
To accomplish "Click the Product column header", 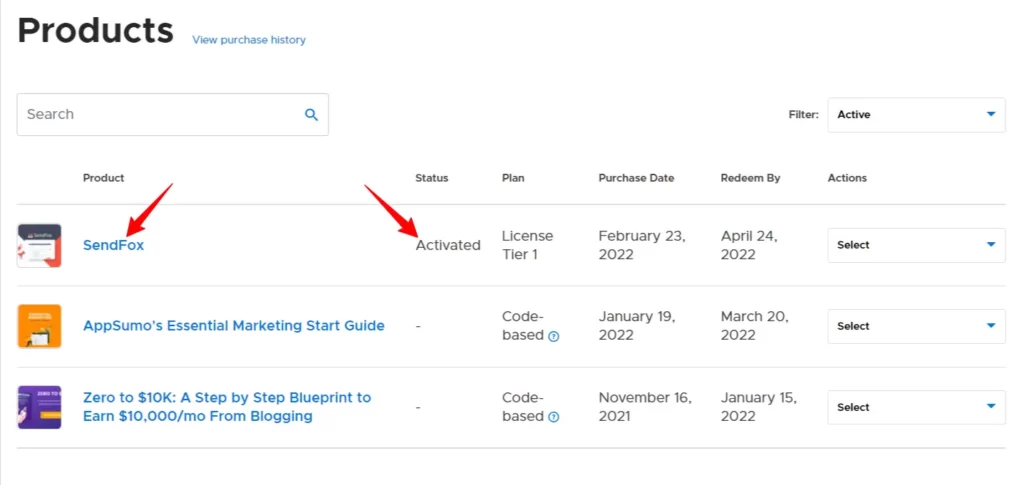I will (x=103, y=178).
